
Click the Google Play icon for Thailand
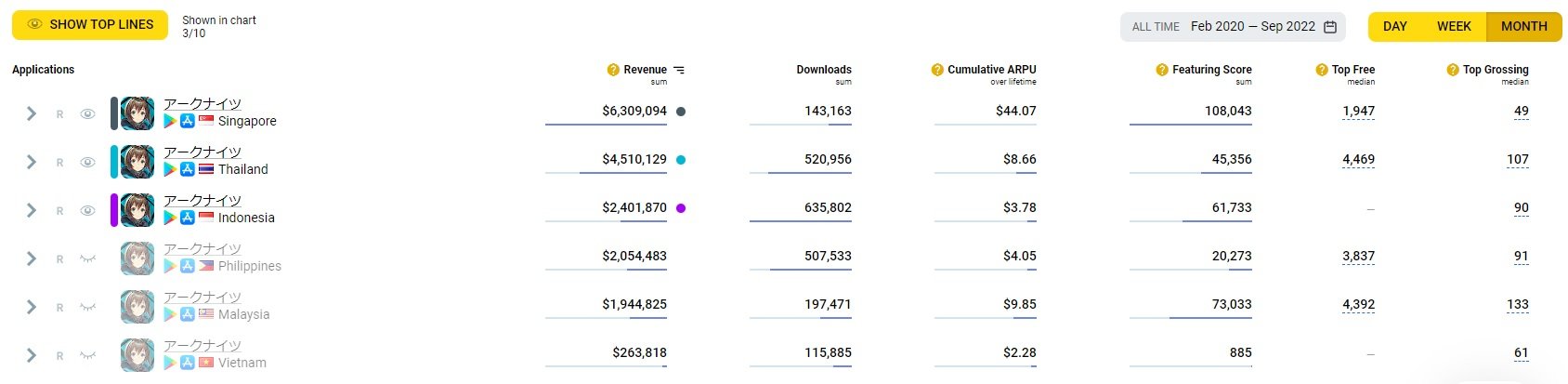(x=170, y=169)
